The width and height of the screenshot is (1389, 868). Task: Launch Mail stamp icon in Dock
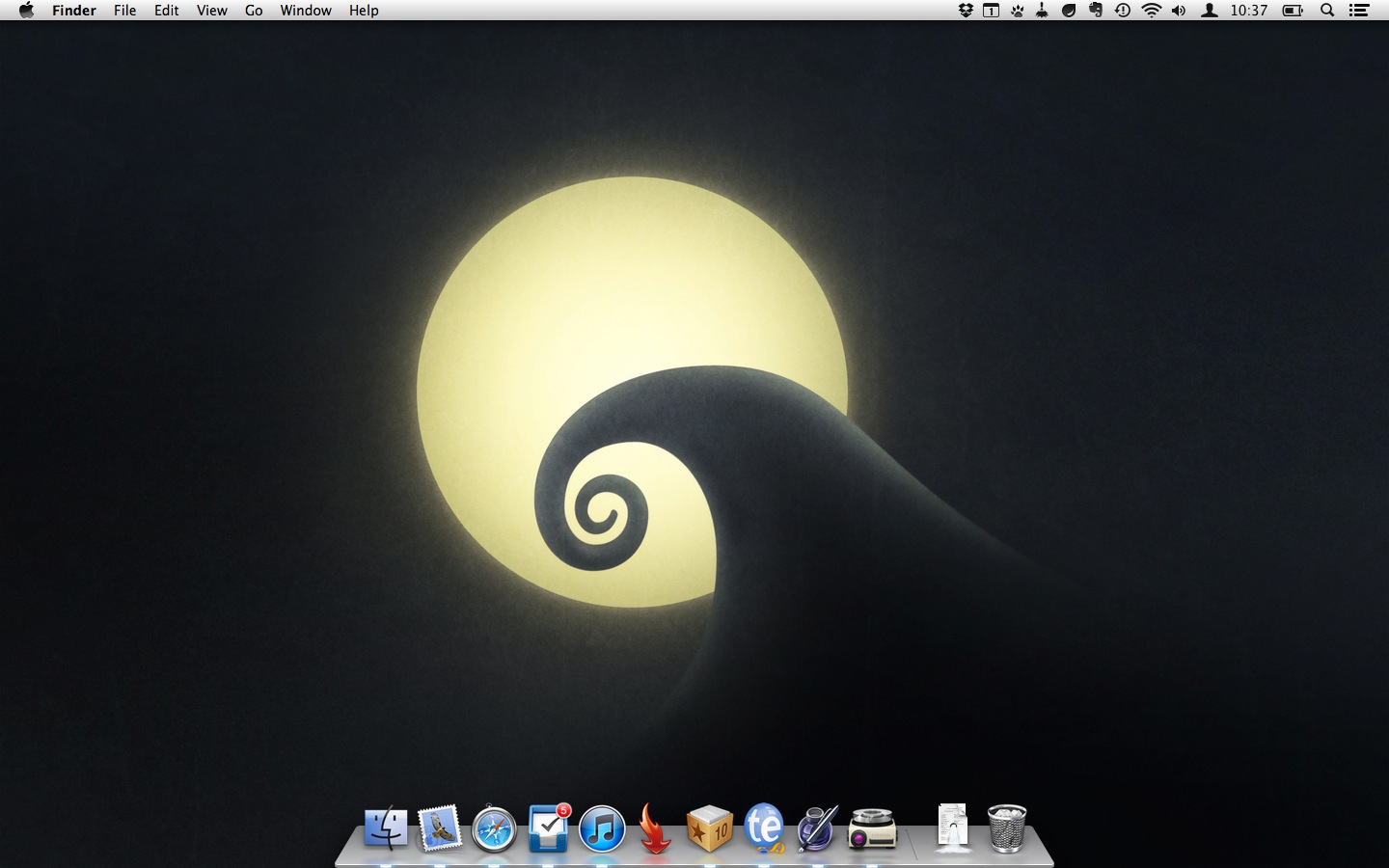coord(440,827)
